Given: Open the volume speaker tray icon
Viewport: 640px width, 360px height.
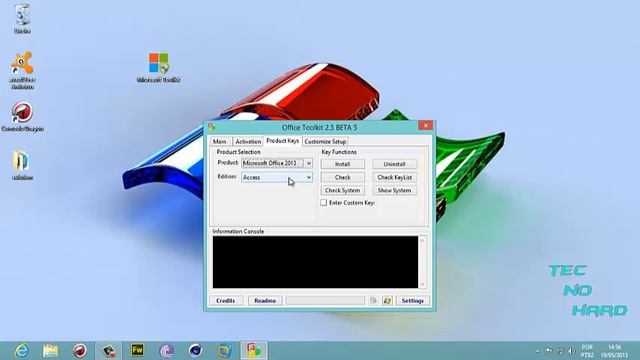Looking at the screenshot, I should click(571, 351).
